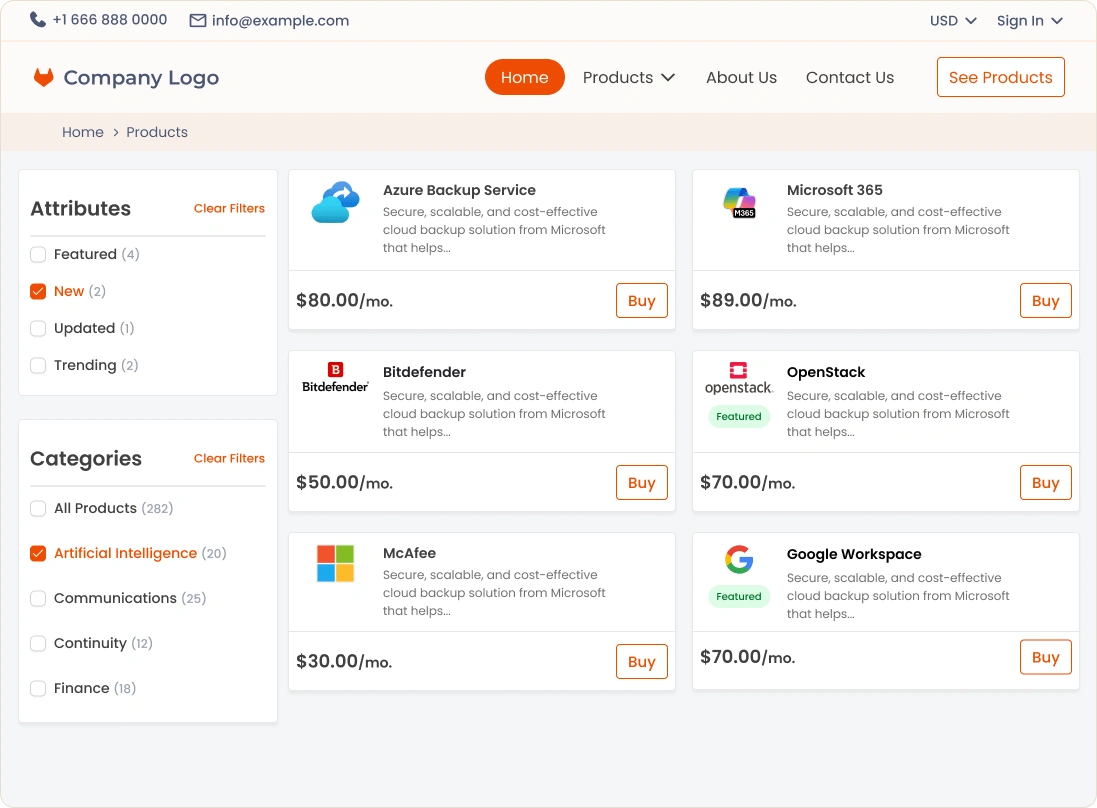The width and height of the screenshot is (1097, 808).
Task: Open the Contact Us page
Action: 849,77
